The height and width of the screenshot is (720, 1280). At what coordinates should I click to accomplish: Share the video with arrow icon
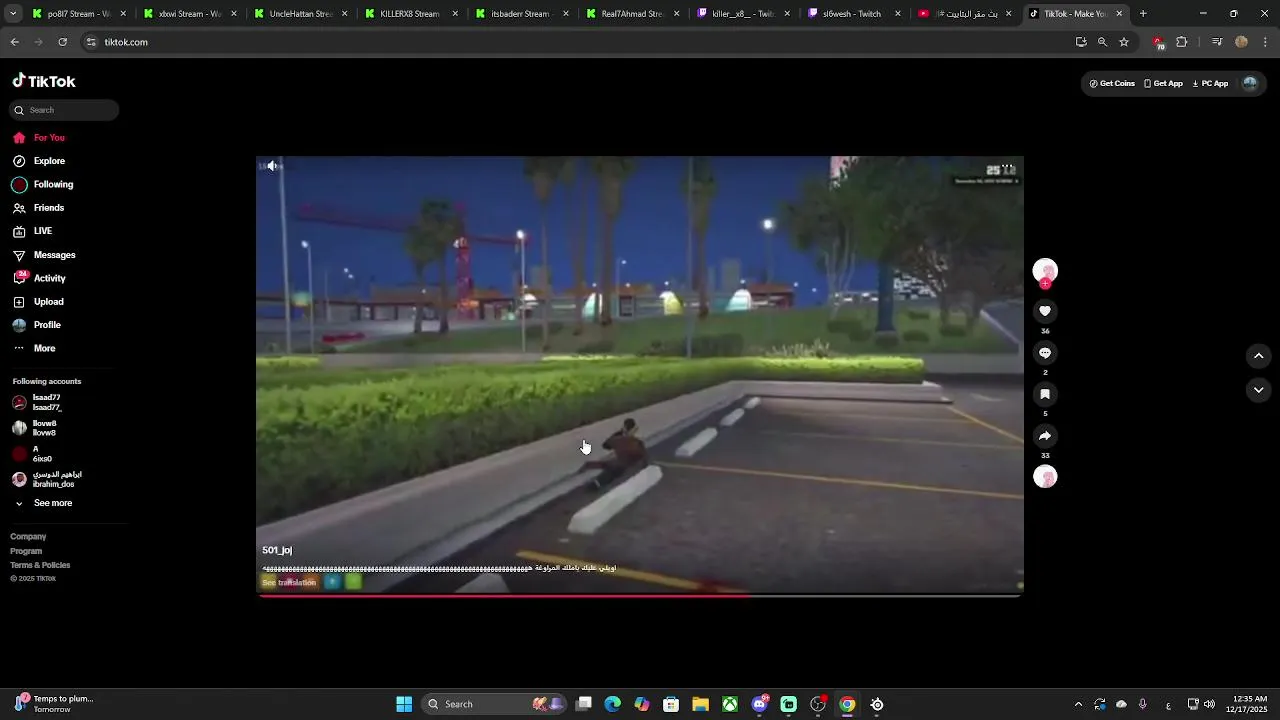click(1045, 436)
